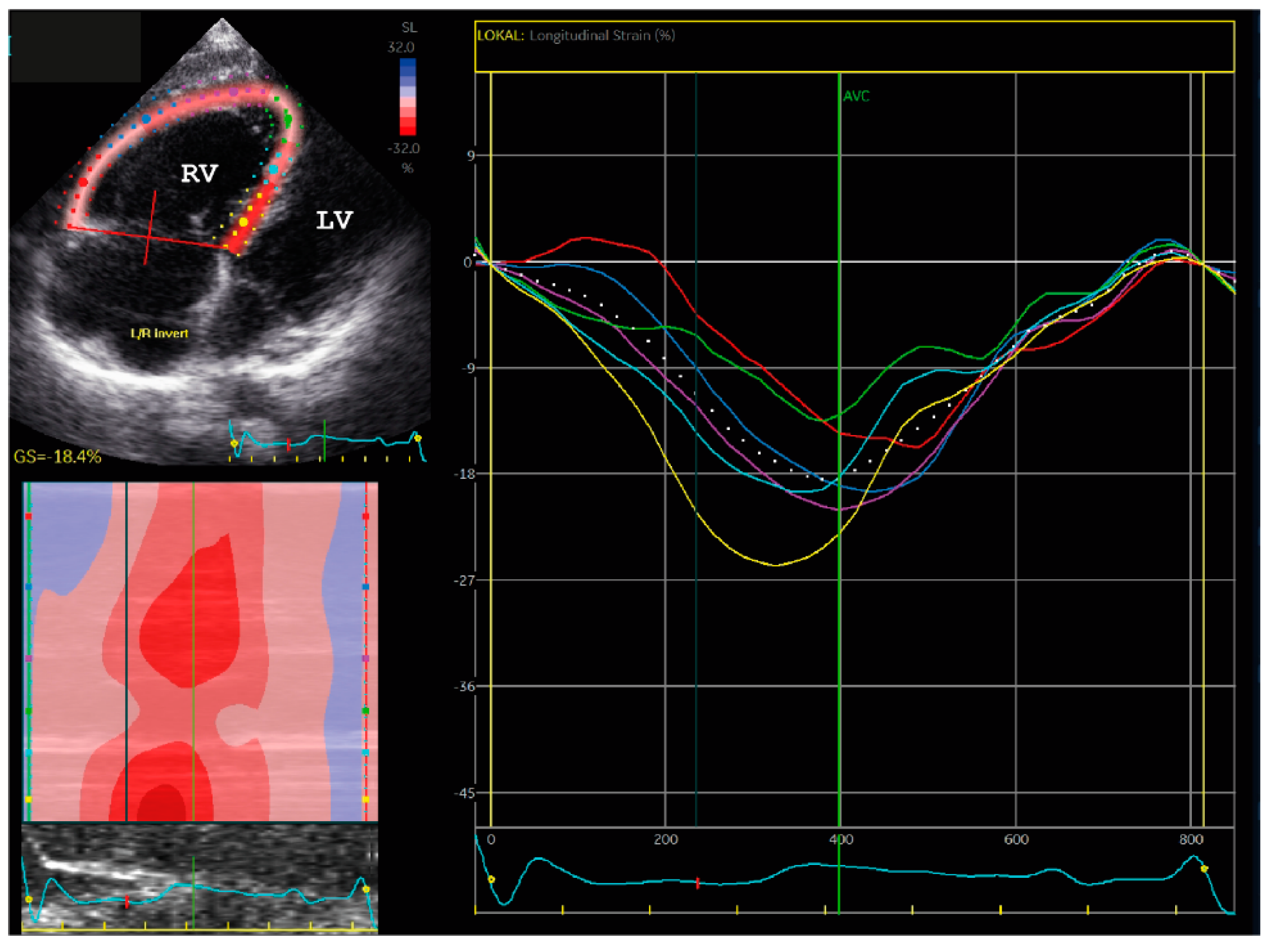Click the 400 ms time axis label

point(841,840)
